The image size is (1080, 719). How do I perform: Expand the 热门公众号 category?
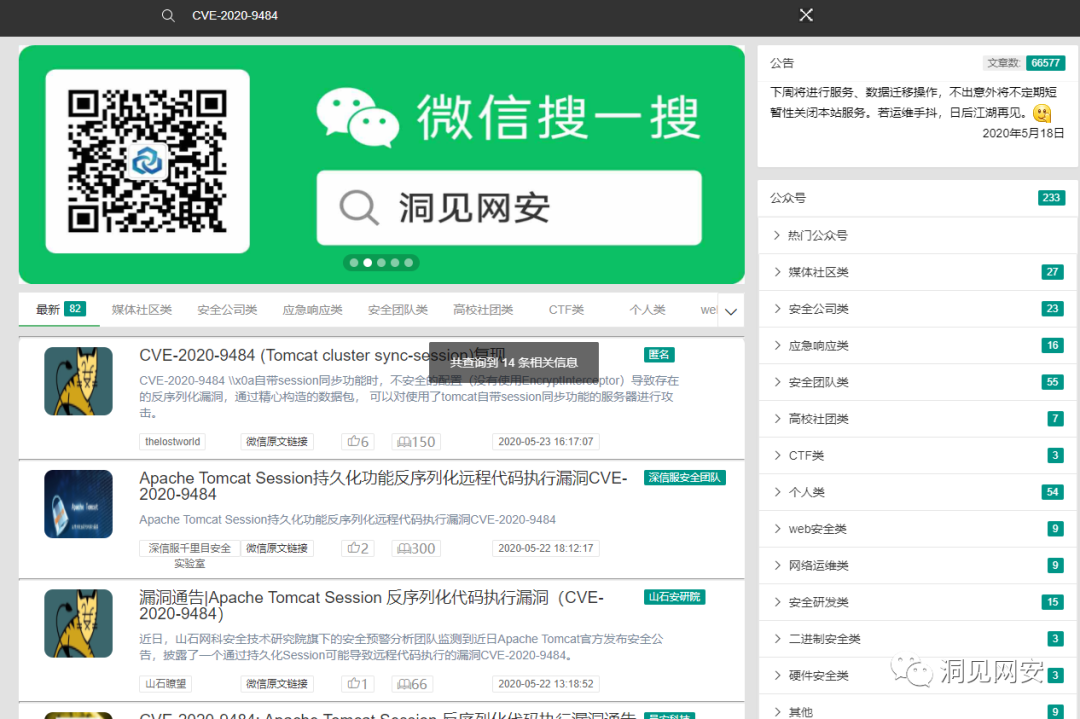coord(917,236)
